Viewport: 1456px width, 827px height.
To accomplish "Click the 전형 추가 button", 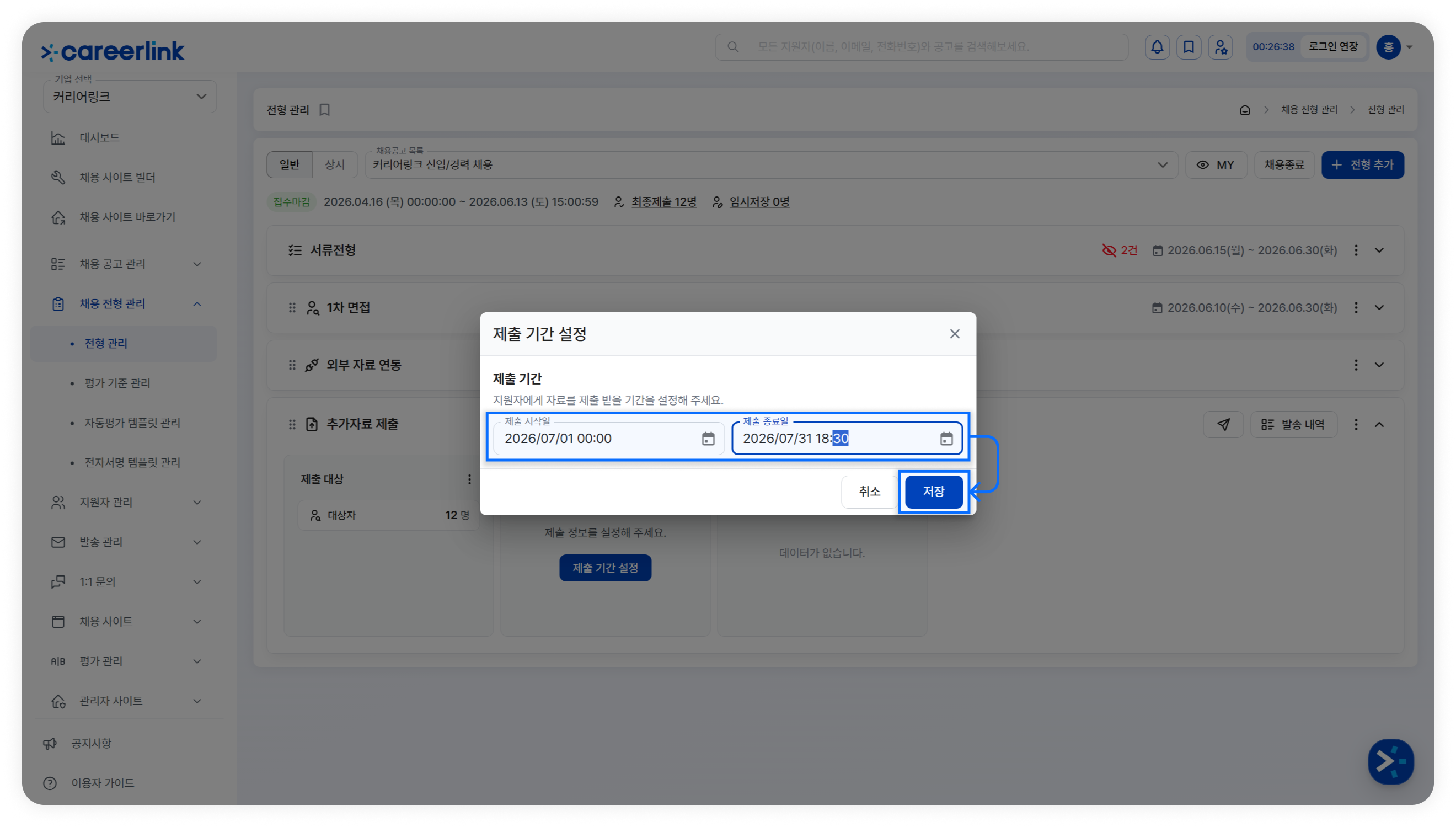I will (1362, 165).
